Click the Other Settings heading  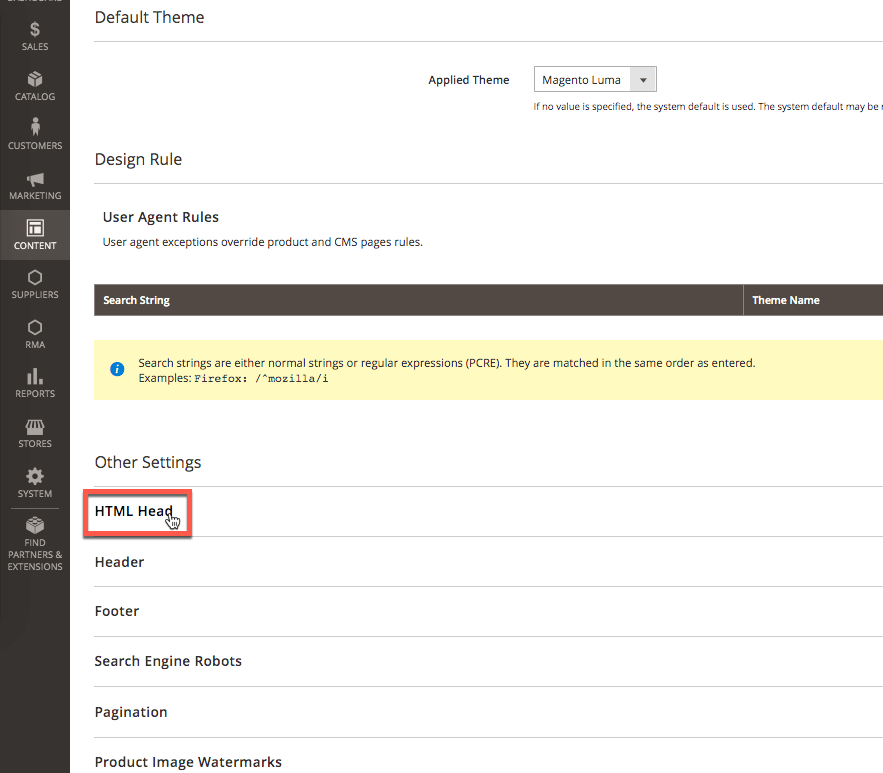click(x=148, y=462)
